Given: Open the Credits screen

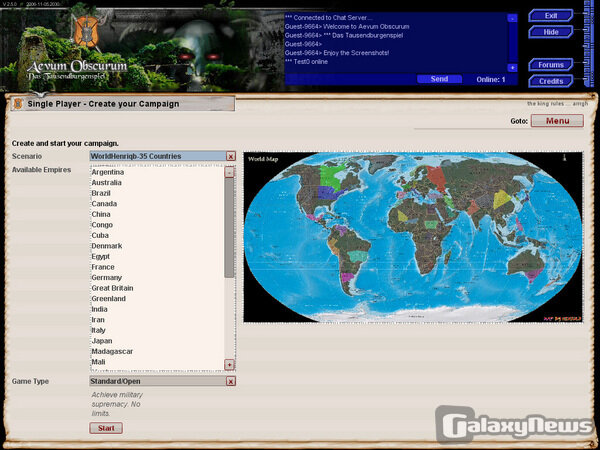Looking at the screenshot, I should 551,81.
